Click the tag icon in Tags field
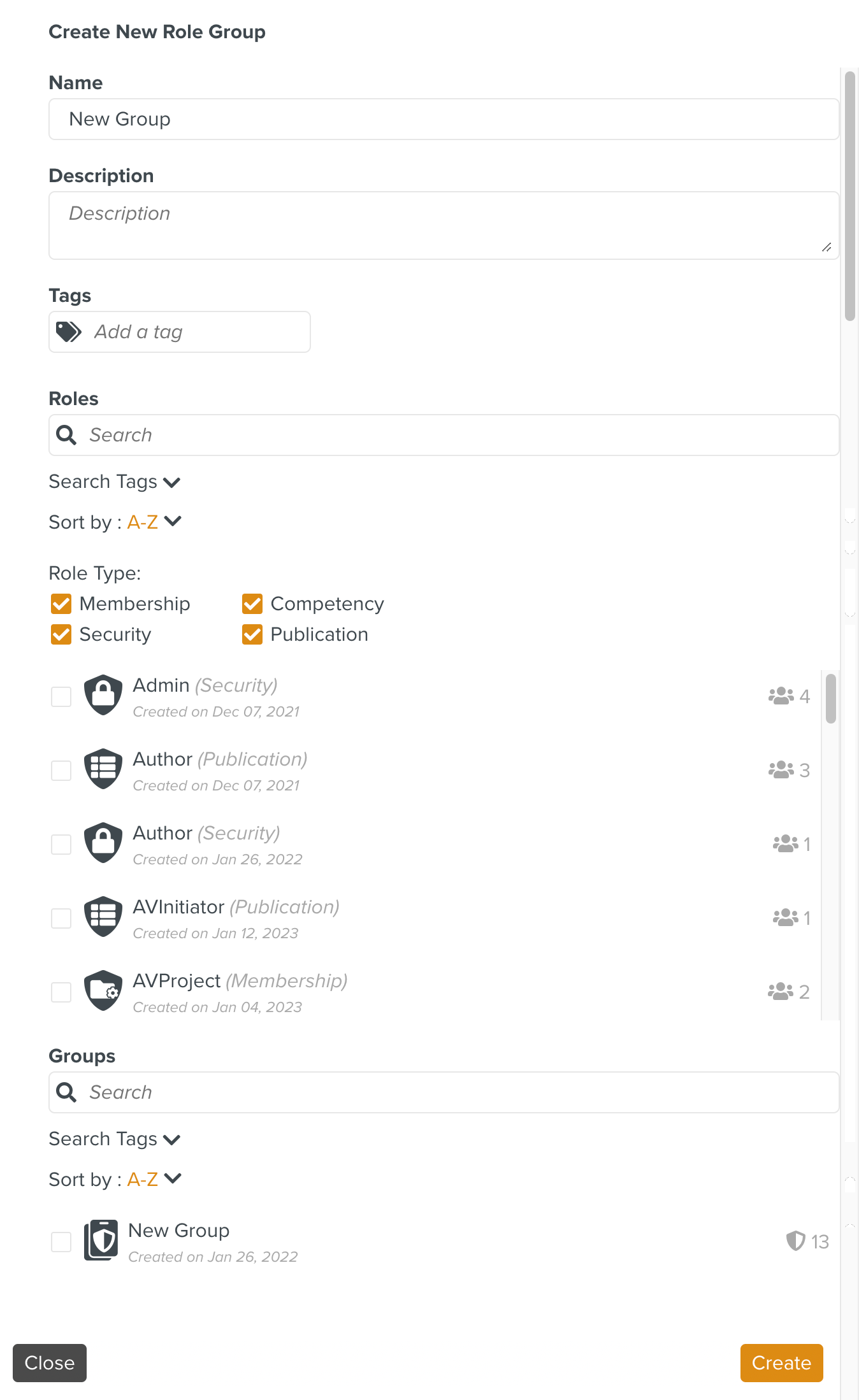Viewport: 859px width, 1400px height. 69,332
